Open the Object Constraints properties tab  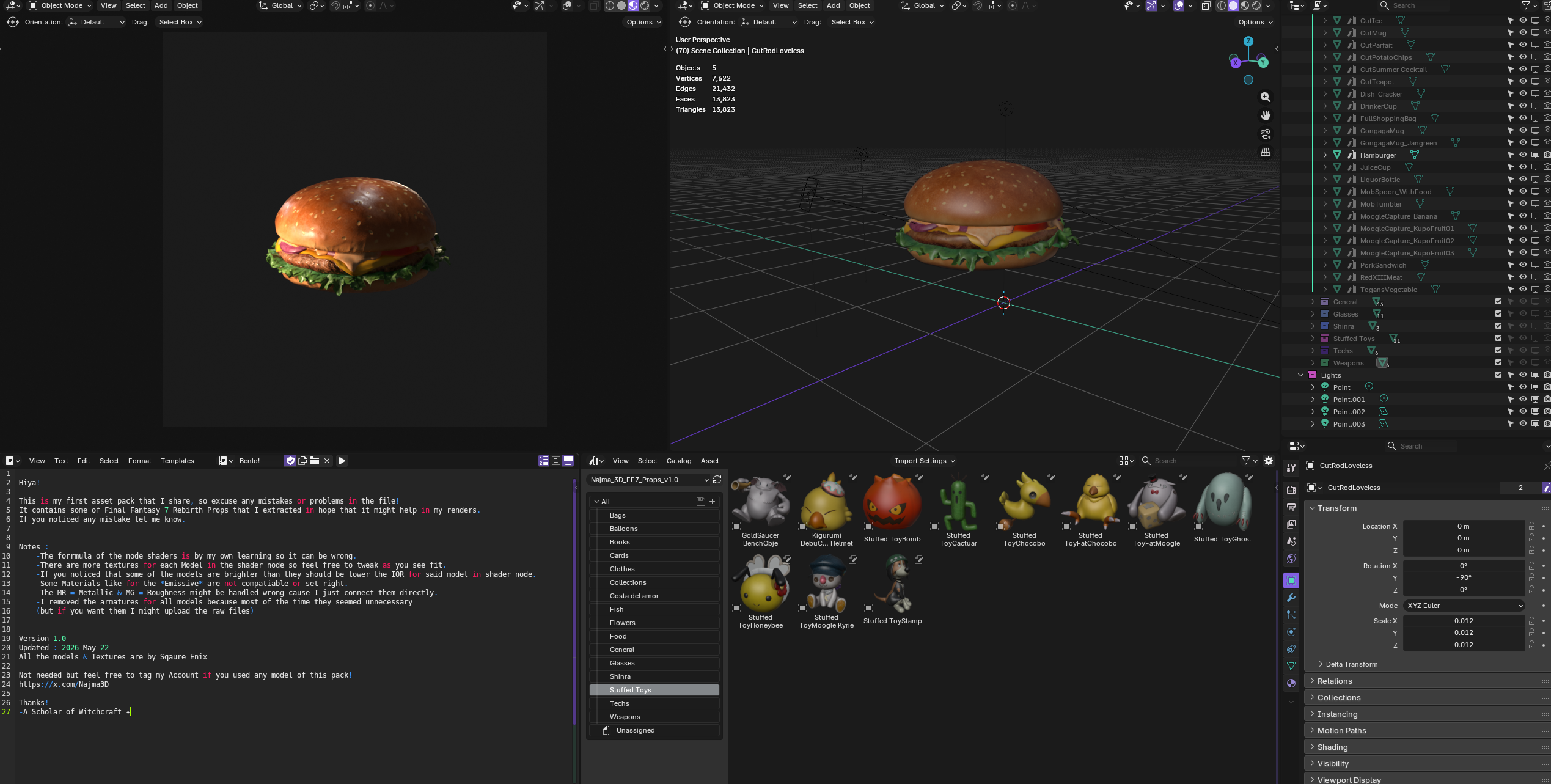(1291, 649)
